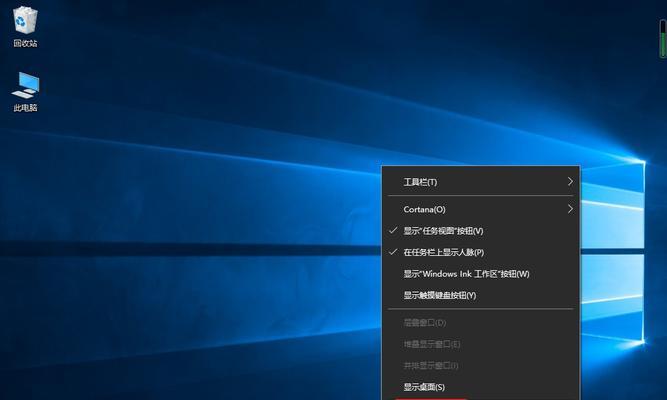Choose 显示桌面(S) from context menu

point(481,387)
